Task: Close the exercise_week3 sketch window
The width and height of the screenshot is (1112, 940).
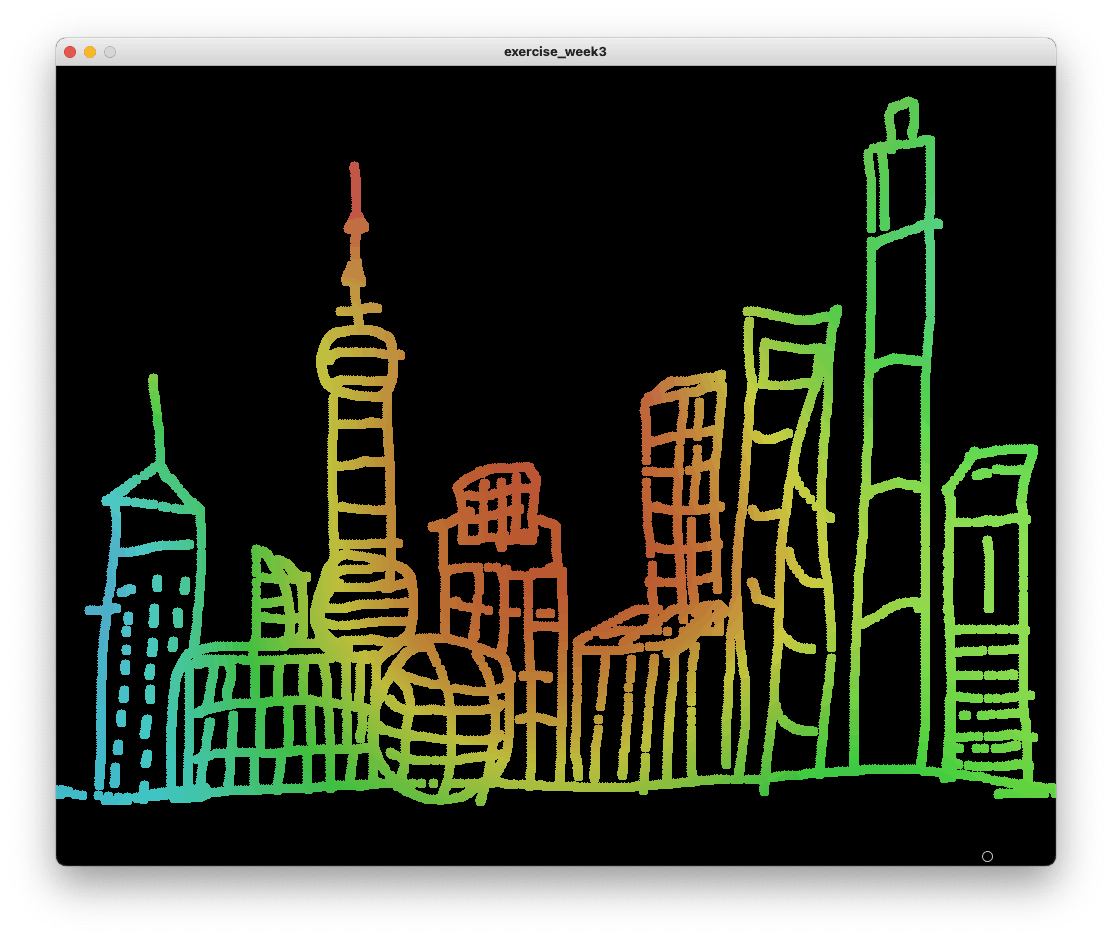Action: coord(68,51)
